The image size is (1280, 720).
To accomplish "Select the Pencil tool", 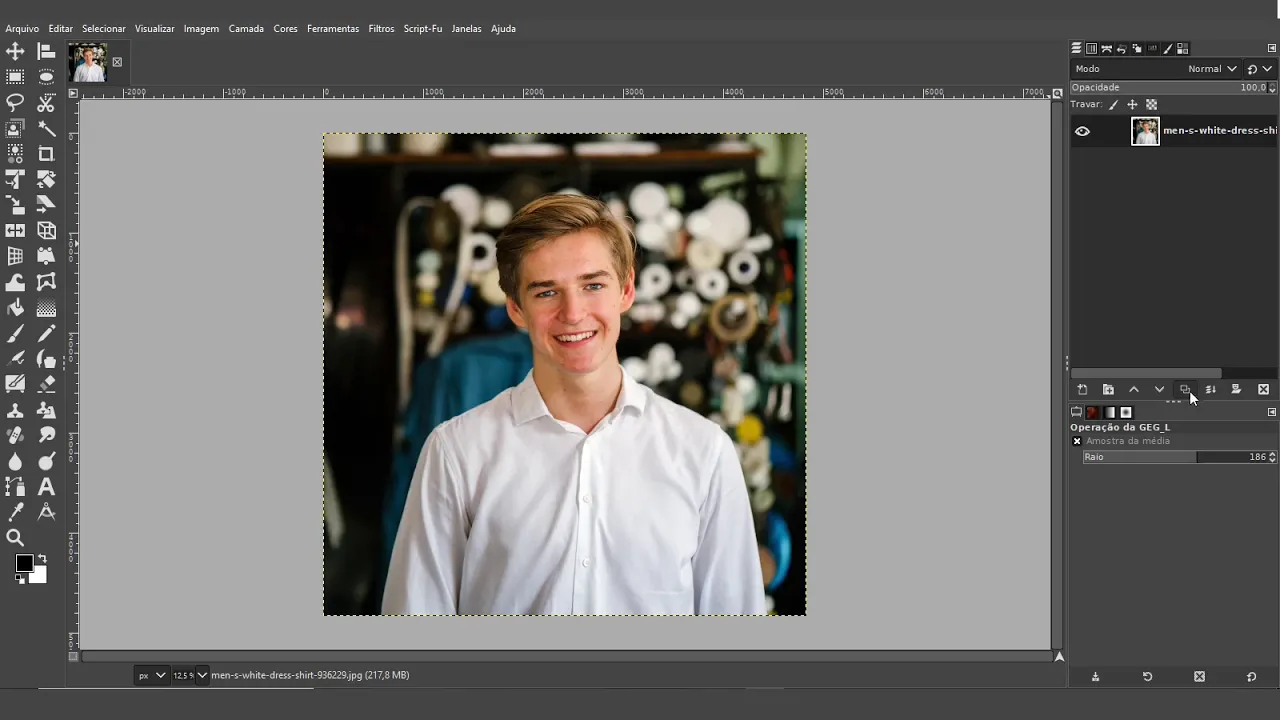I will 46,334.
